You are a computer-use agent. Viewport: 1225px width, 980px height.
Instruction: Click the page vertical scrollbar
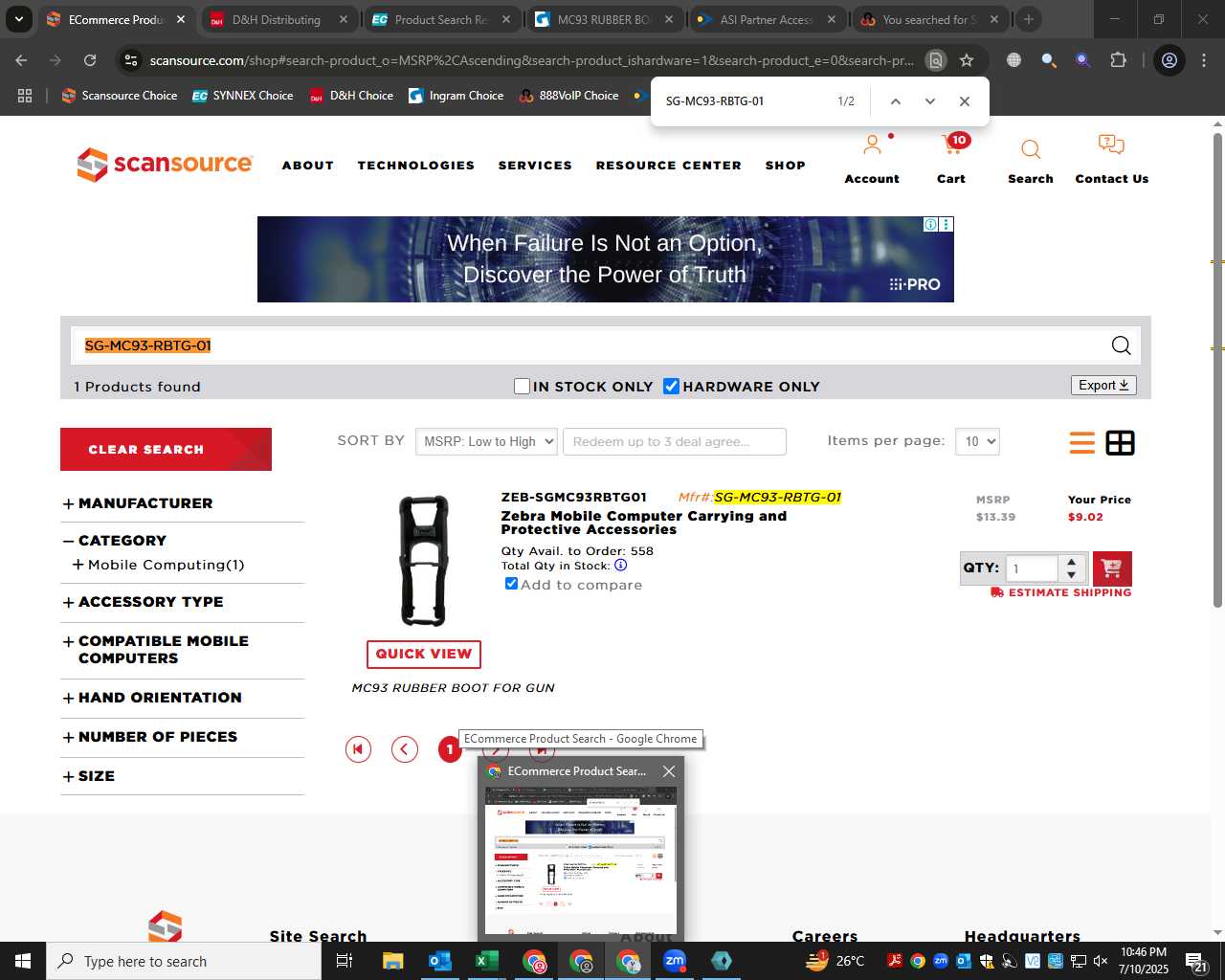pos(1217,368)
